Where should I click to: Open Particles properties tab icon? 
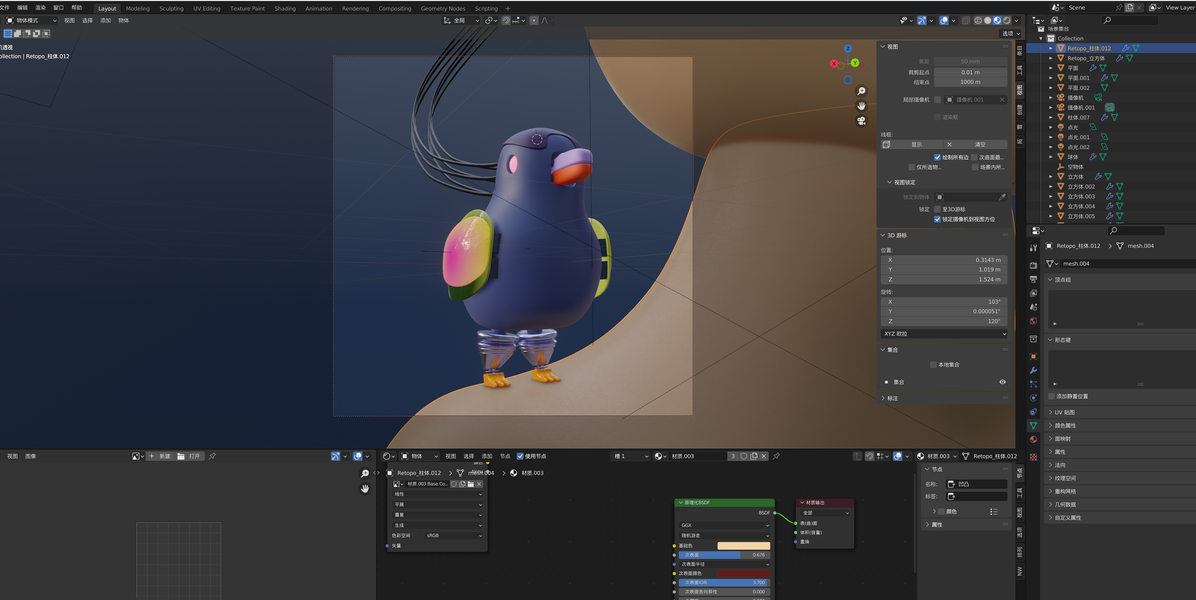click(1034, 383)
